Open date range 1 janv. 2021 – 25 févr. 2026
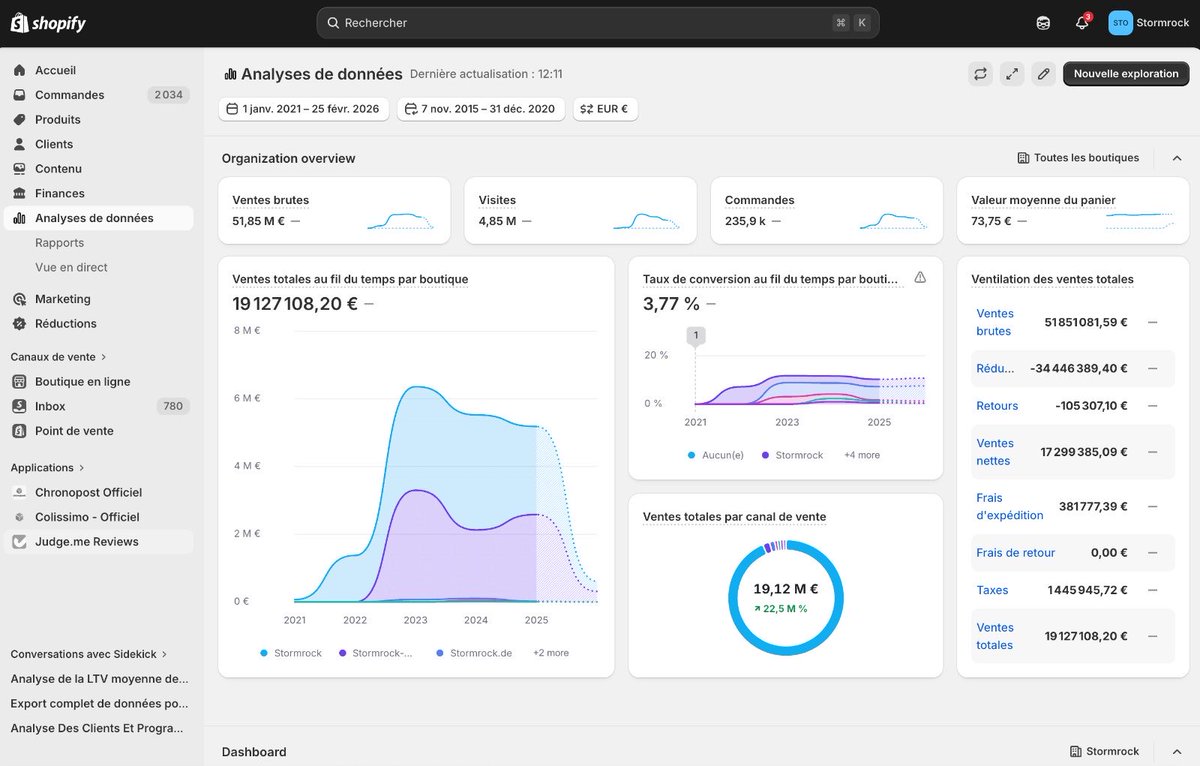1200x766 pixels. pos(304,109)
